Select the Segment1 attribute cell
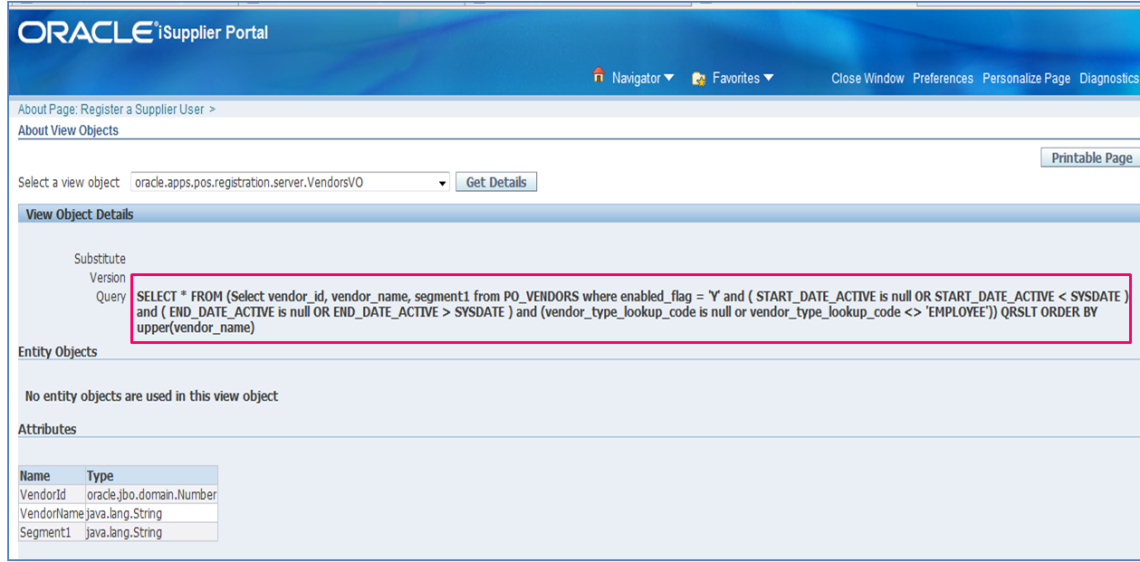Screen dimensions: 1140x562 point(52,532)
